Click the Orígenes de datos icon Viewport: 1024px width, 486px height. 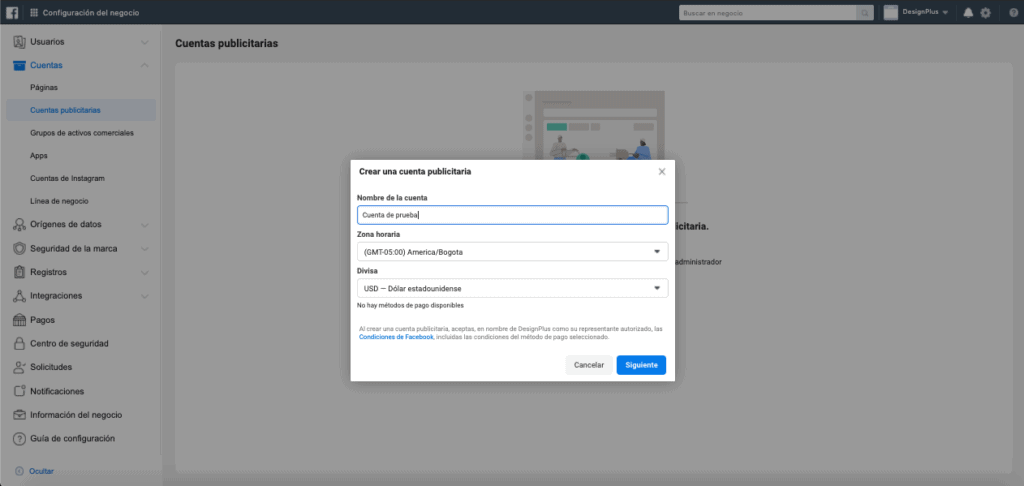tap(20, 225)
